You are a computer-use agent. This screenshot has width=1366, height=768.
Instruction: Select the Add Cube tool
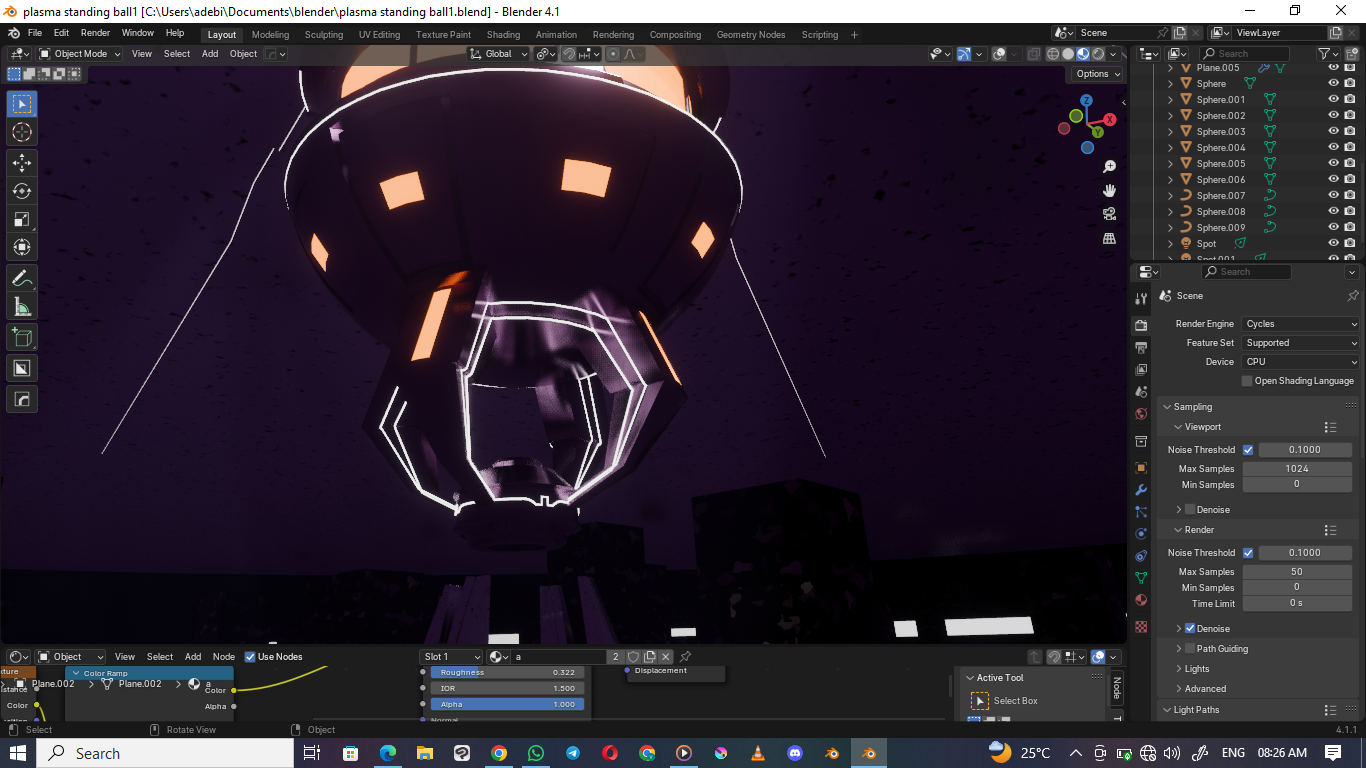click(x=22, y=338)
